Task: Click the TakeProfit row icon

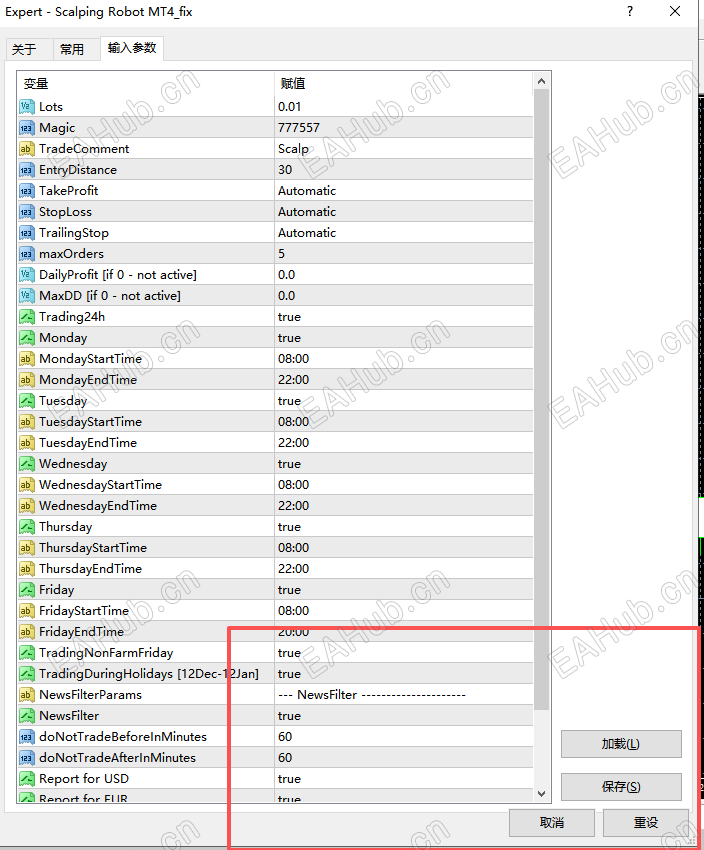Action: click(x=27, y=191)
